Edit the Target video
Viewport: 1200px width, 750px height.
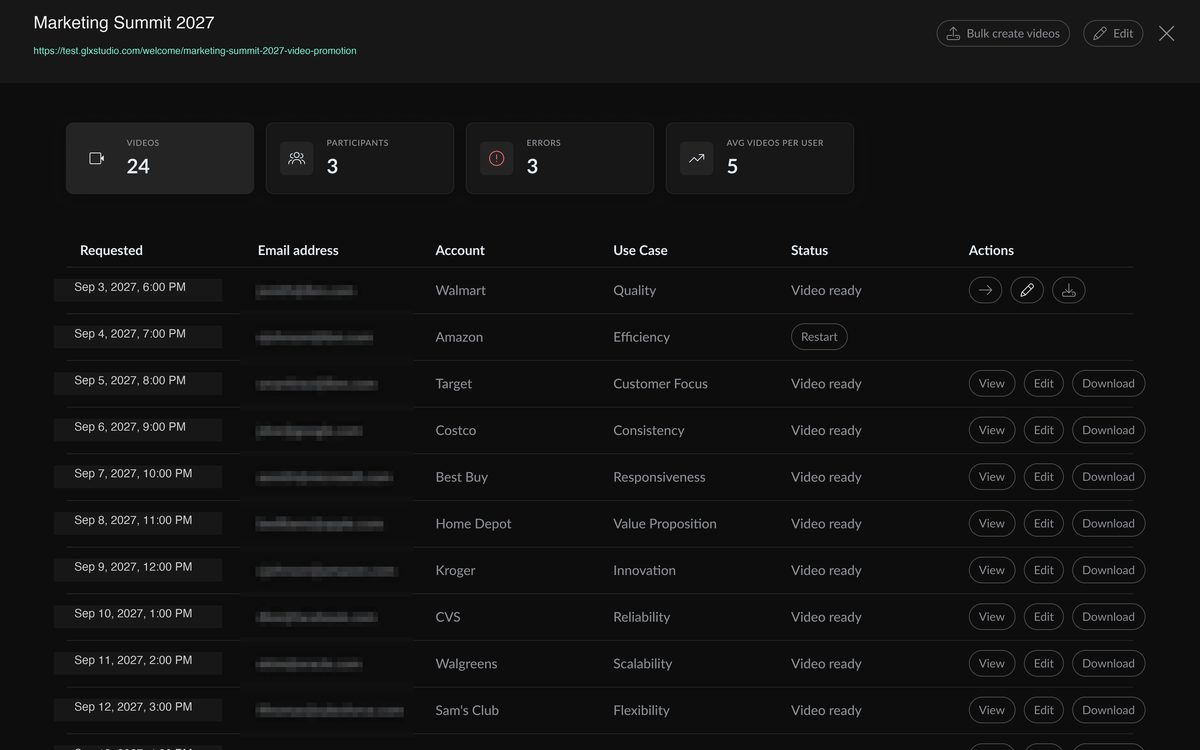[x=1044, y=383]
